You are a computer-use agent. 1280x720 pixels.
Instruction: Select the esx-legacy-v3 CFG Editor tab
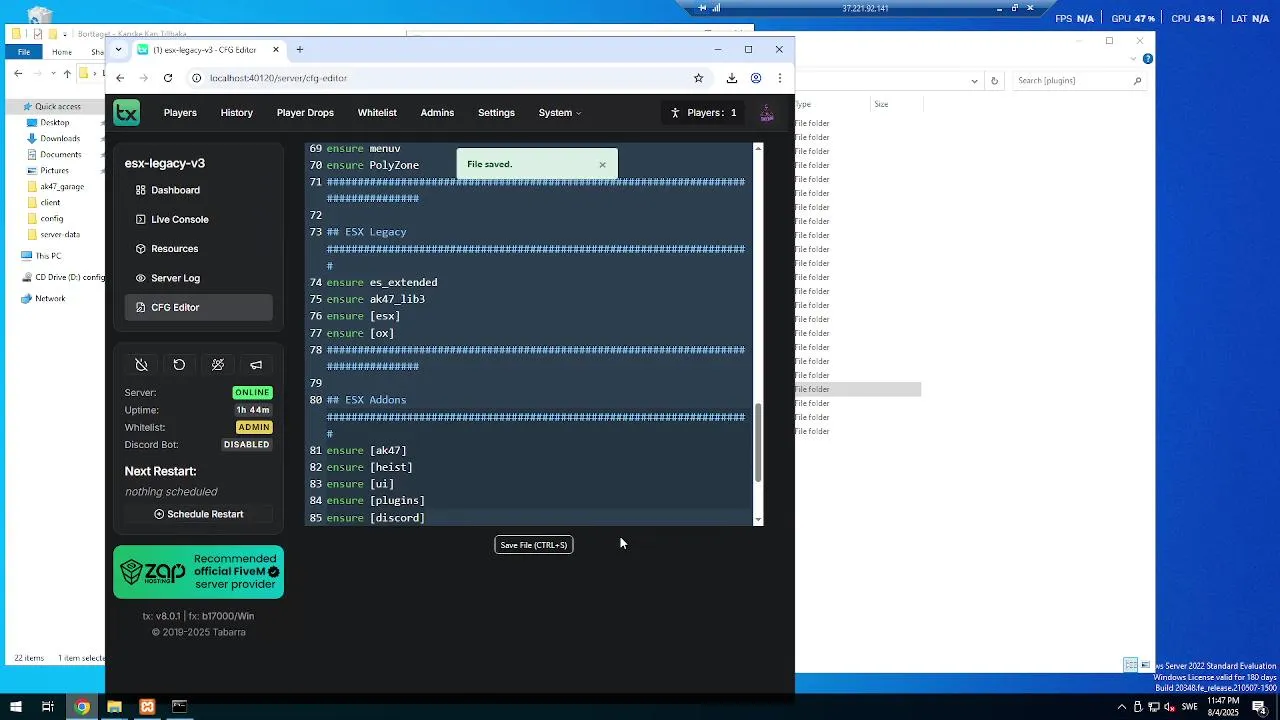click(208, 50)
